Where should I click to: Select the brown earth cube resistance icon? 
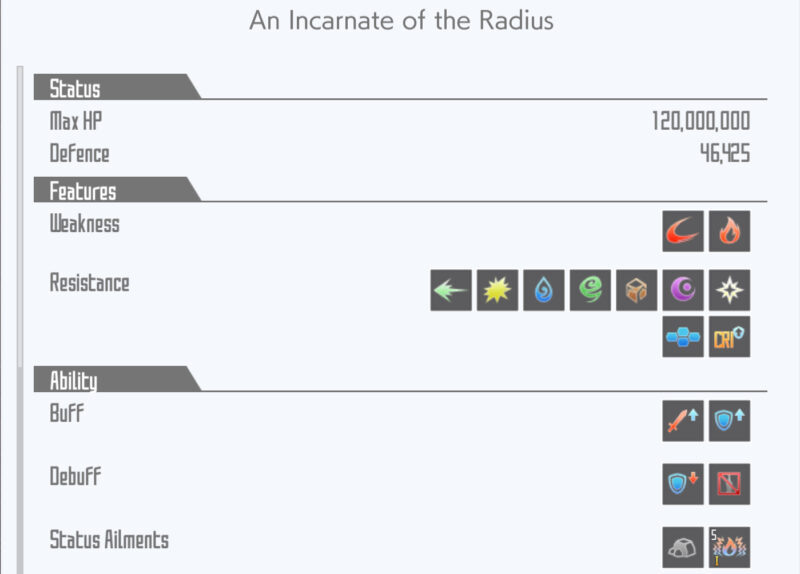(x=636, y=290)
